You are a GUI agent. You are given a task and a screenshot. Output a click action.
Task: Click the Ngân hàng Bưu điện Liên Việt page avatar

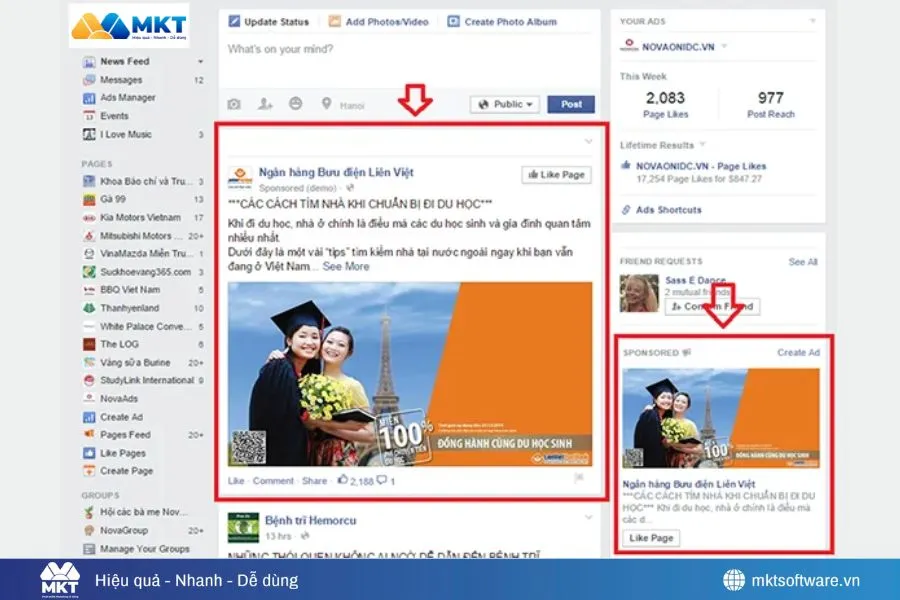[x=240, y=178]
